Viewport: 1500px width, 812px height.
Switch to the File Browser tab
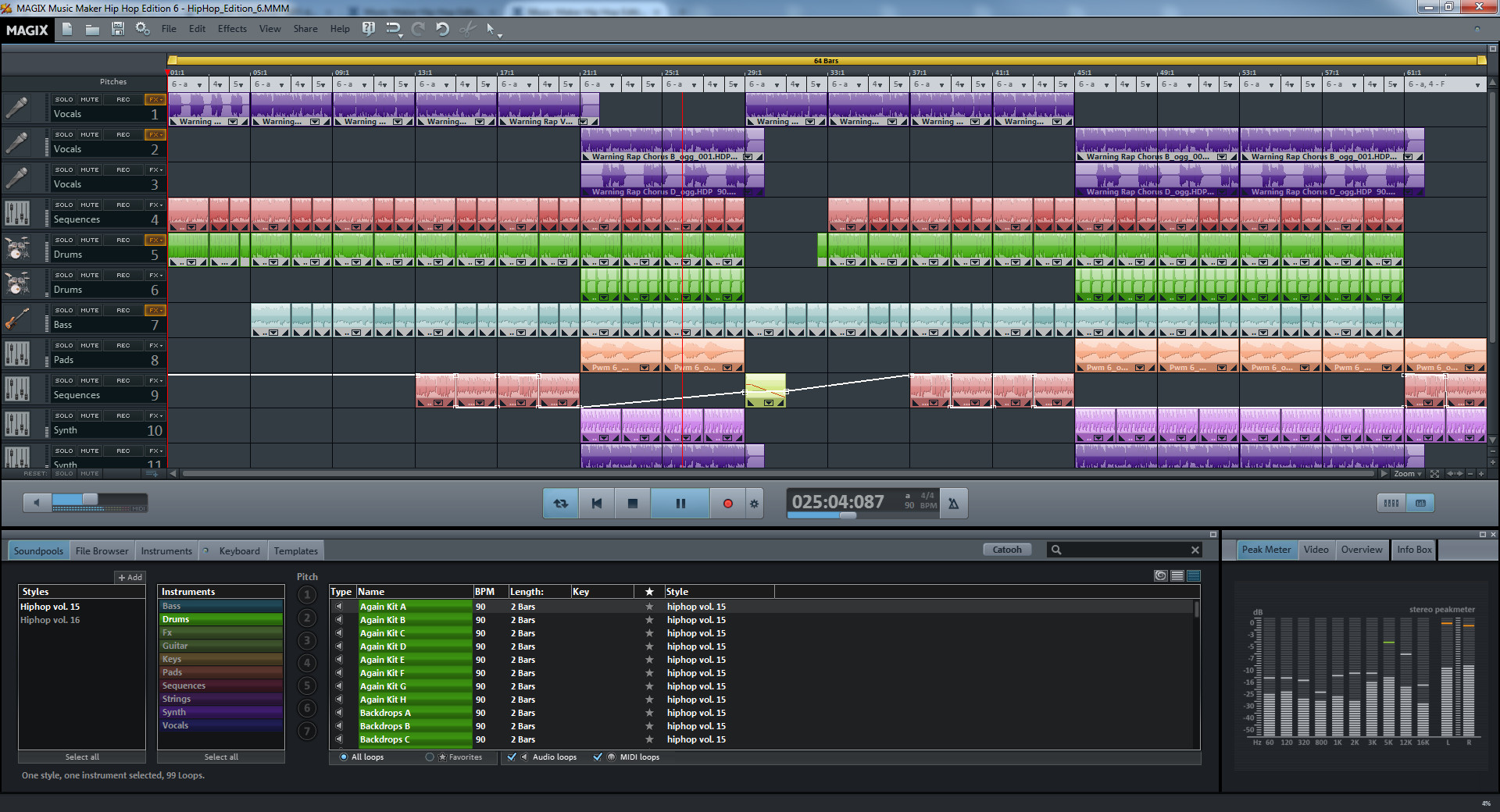102,550
